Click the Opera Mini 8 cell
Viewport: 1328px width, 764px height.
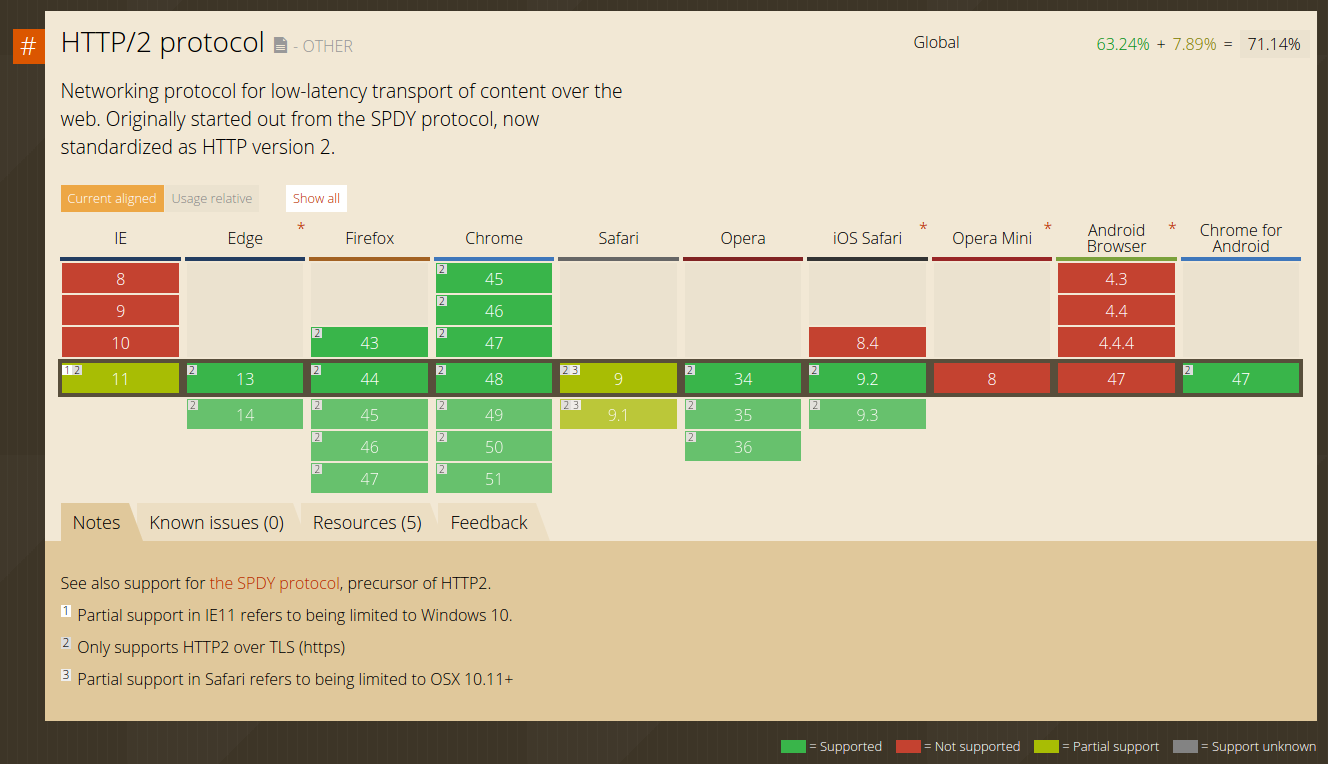tap(992, 379)
